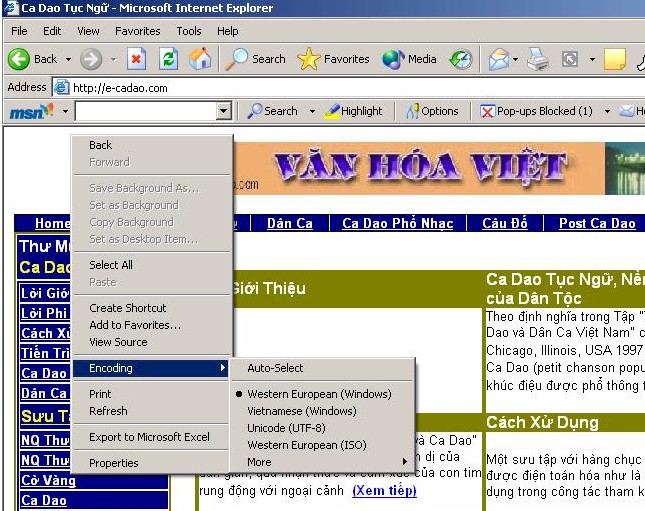Open Pop-ups Blocked dropdown arrow
This screenshot has width=645, height=511.
point(607,111)
